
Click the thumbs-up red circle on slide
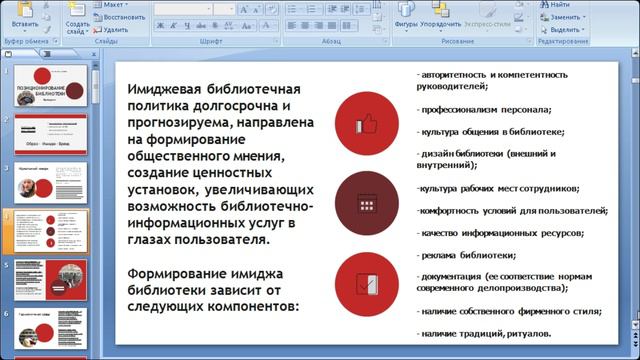click(x=367, y=123)
